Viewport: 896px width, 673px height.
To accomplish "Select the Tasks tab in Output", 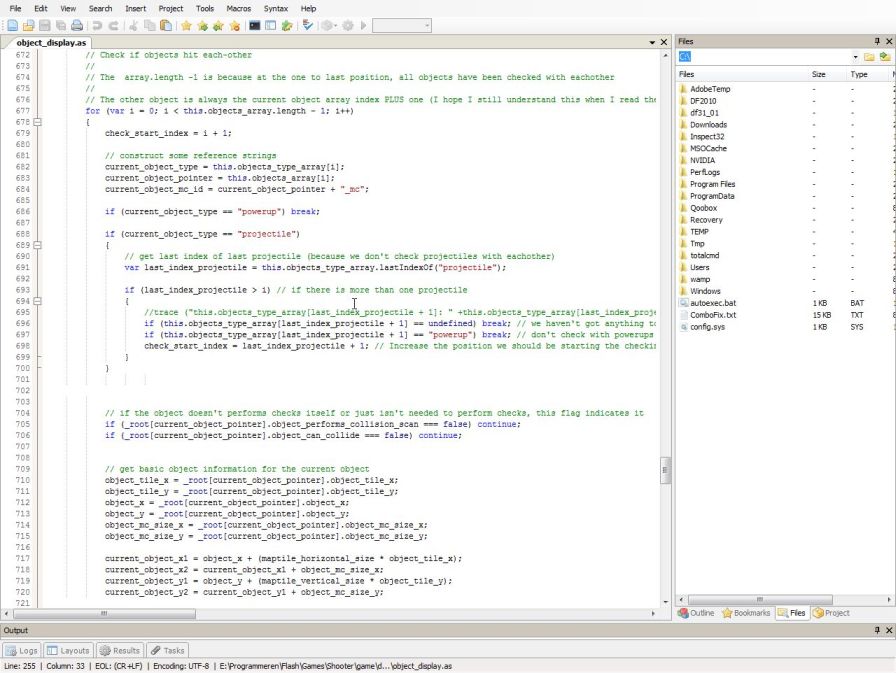I will 167,650.
